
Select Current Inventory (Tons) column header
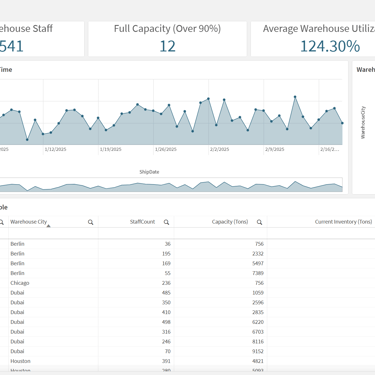coord(343,222)
